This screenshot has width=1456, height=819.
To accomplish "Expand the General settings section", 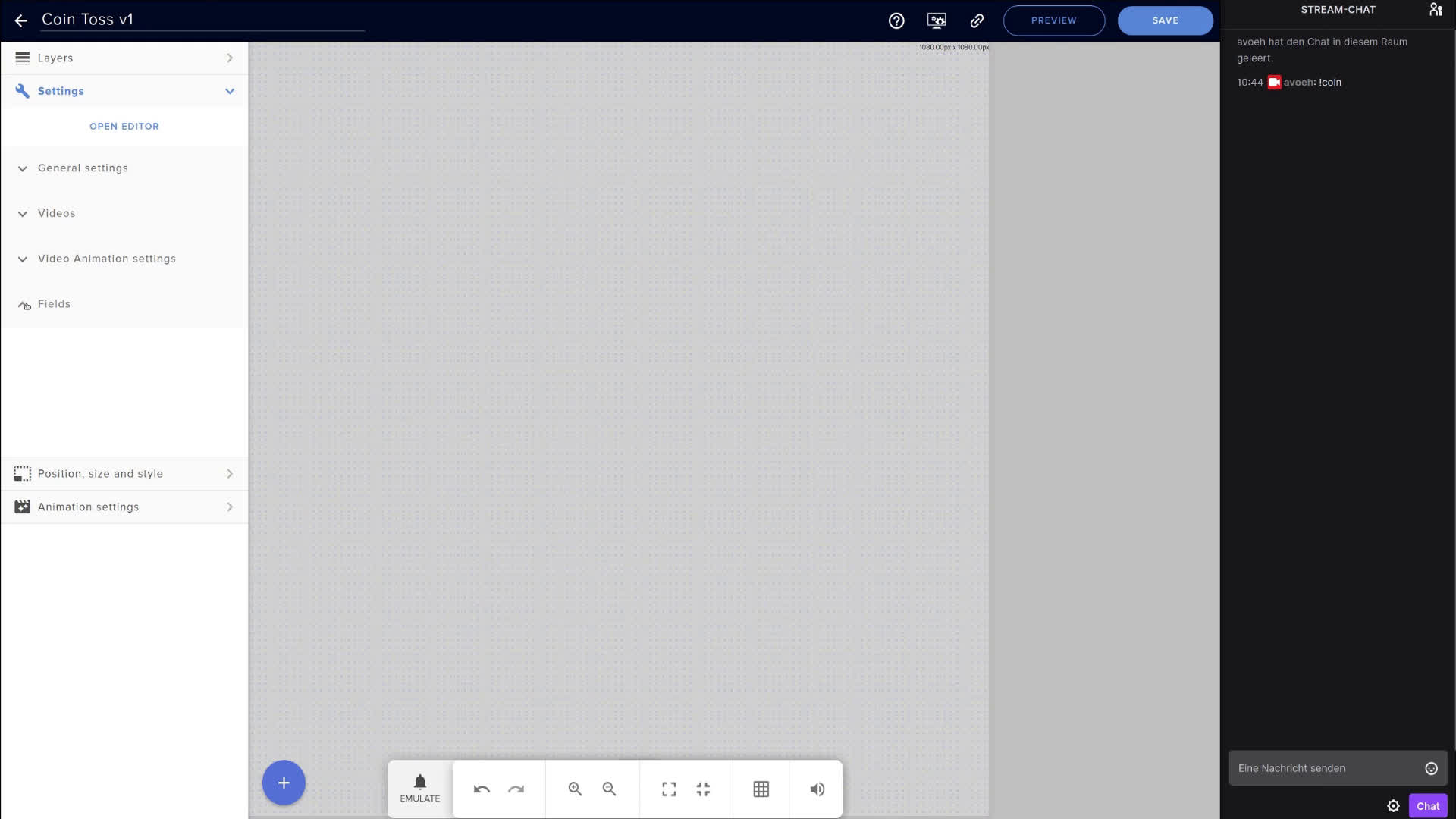I will 83,168.
